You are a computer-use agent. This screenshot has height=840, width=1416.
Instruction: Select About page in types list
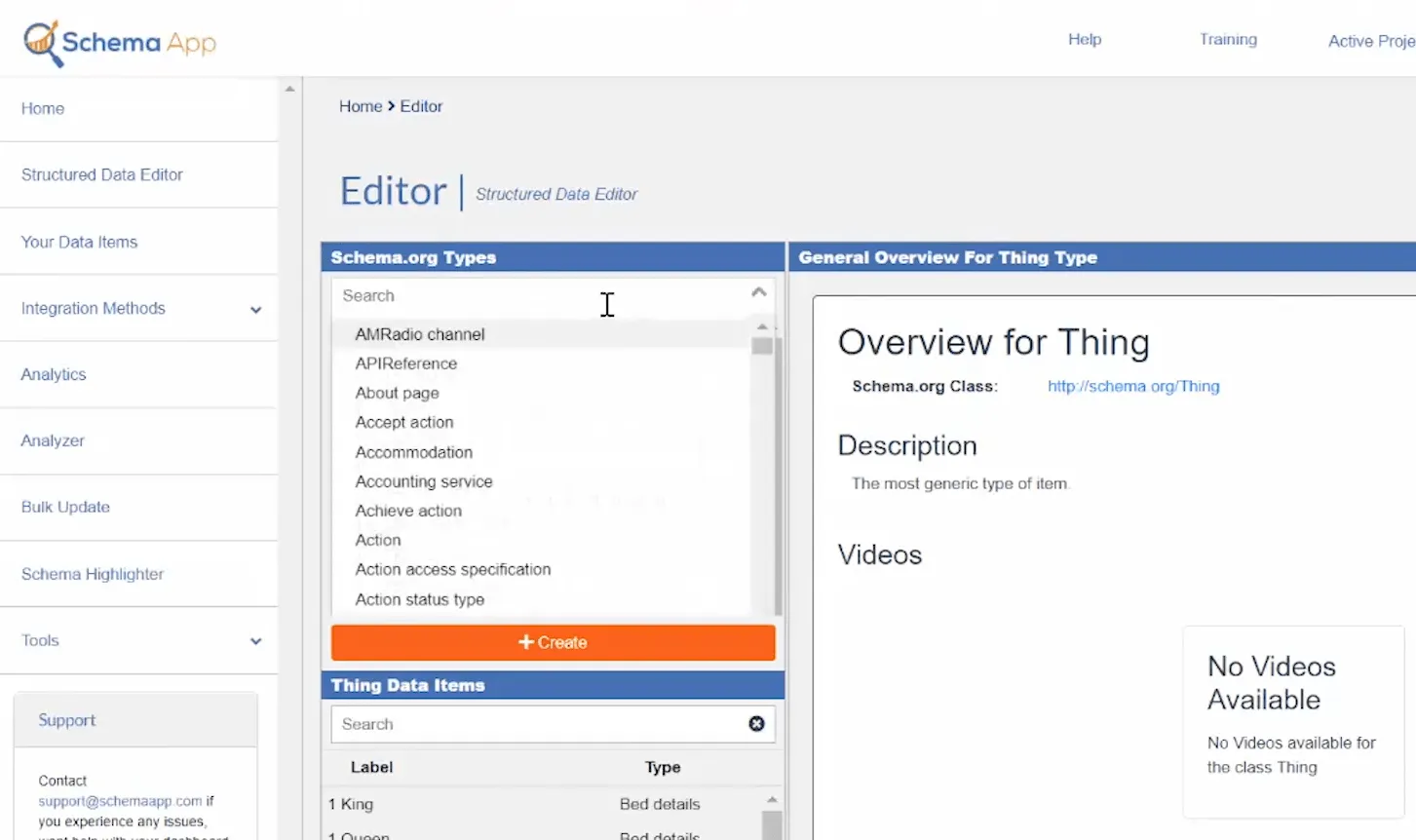pos(397,393)
